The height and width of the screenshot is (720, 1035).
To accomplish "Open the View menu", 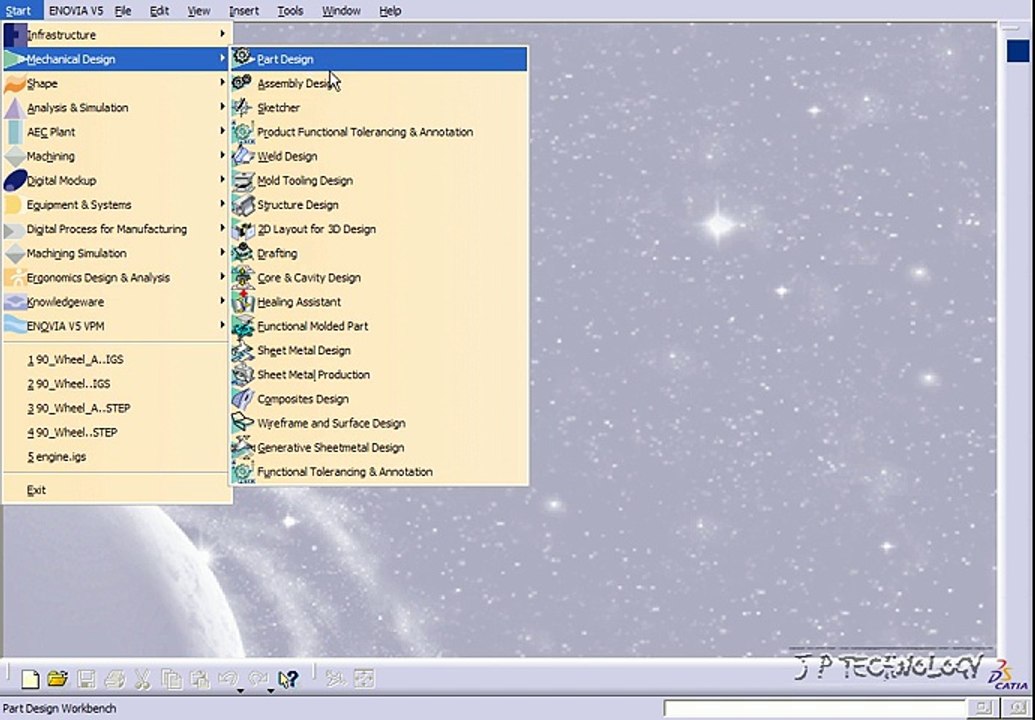I will 199,11.
